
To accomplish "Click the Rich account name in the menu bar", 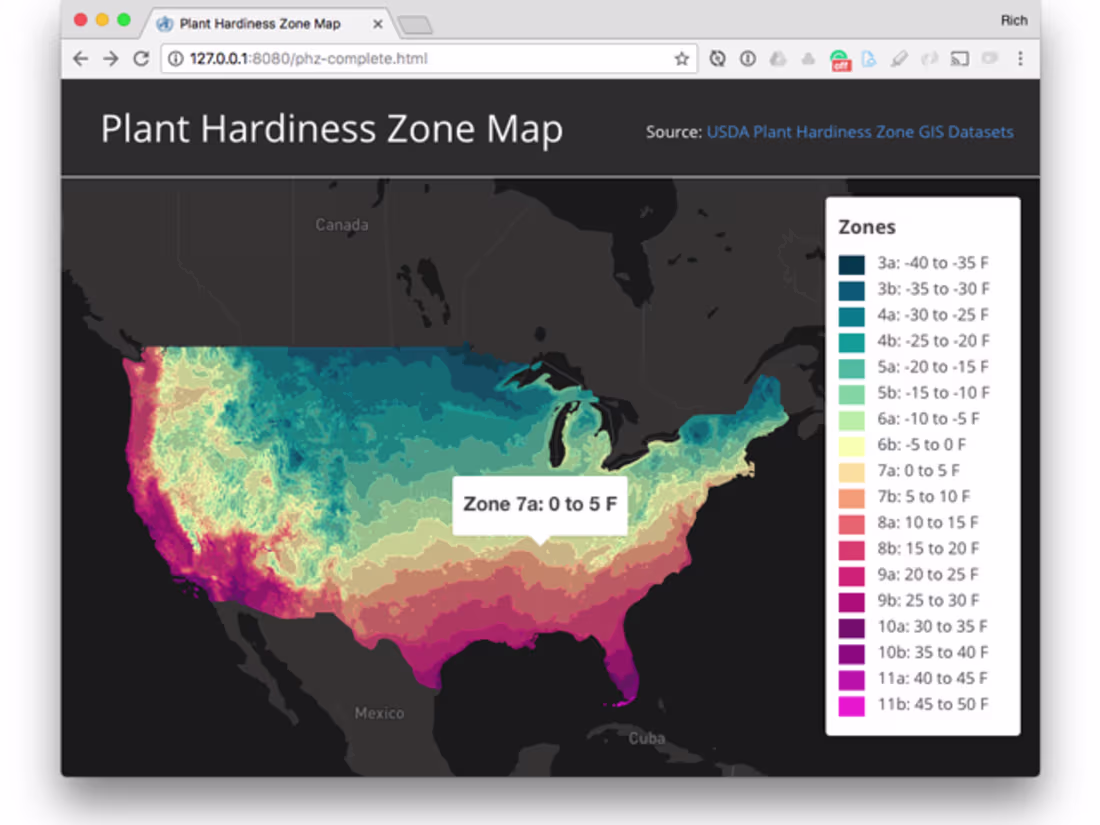I will tap(1015, 20).
